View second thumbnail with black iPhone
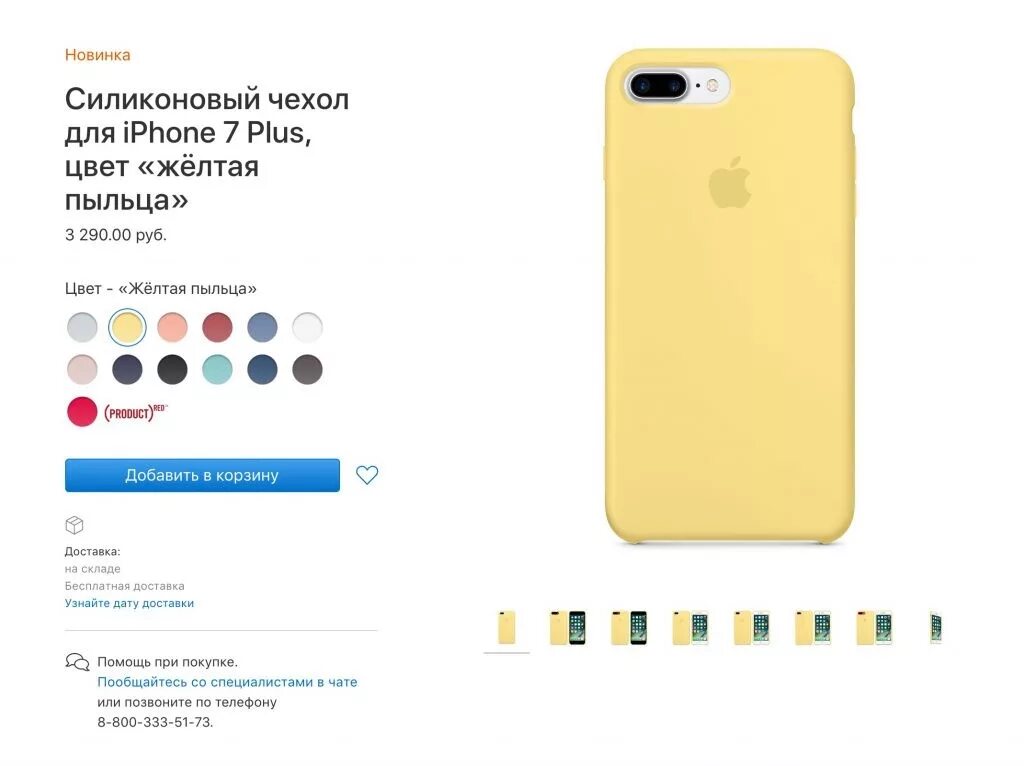 (568, 628)
